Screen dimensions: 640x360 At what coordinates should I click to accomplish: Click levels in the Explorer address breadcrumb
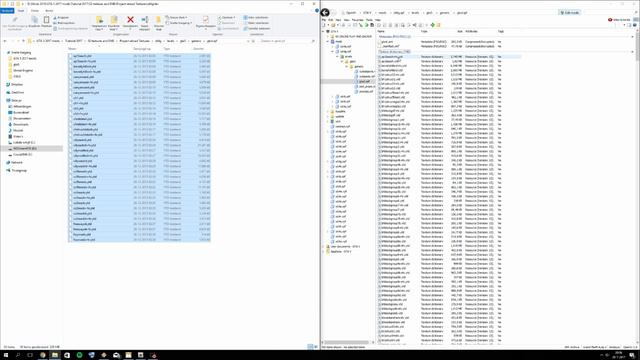pos(171,41)
